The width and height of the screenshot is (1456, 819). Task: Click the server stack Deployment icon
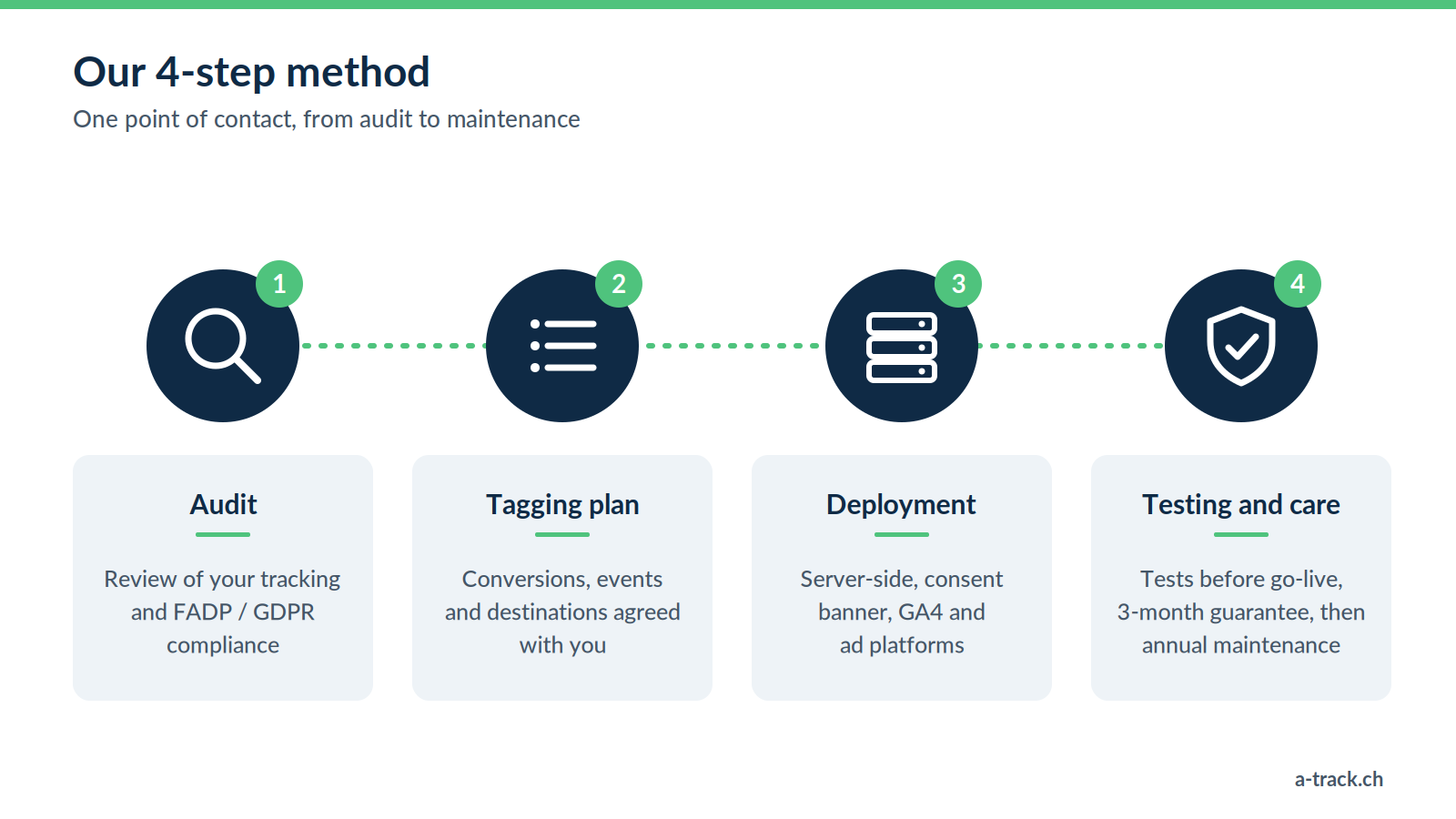pos(902,346)
